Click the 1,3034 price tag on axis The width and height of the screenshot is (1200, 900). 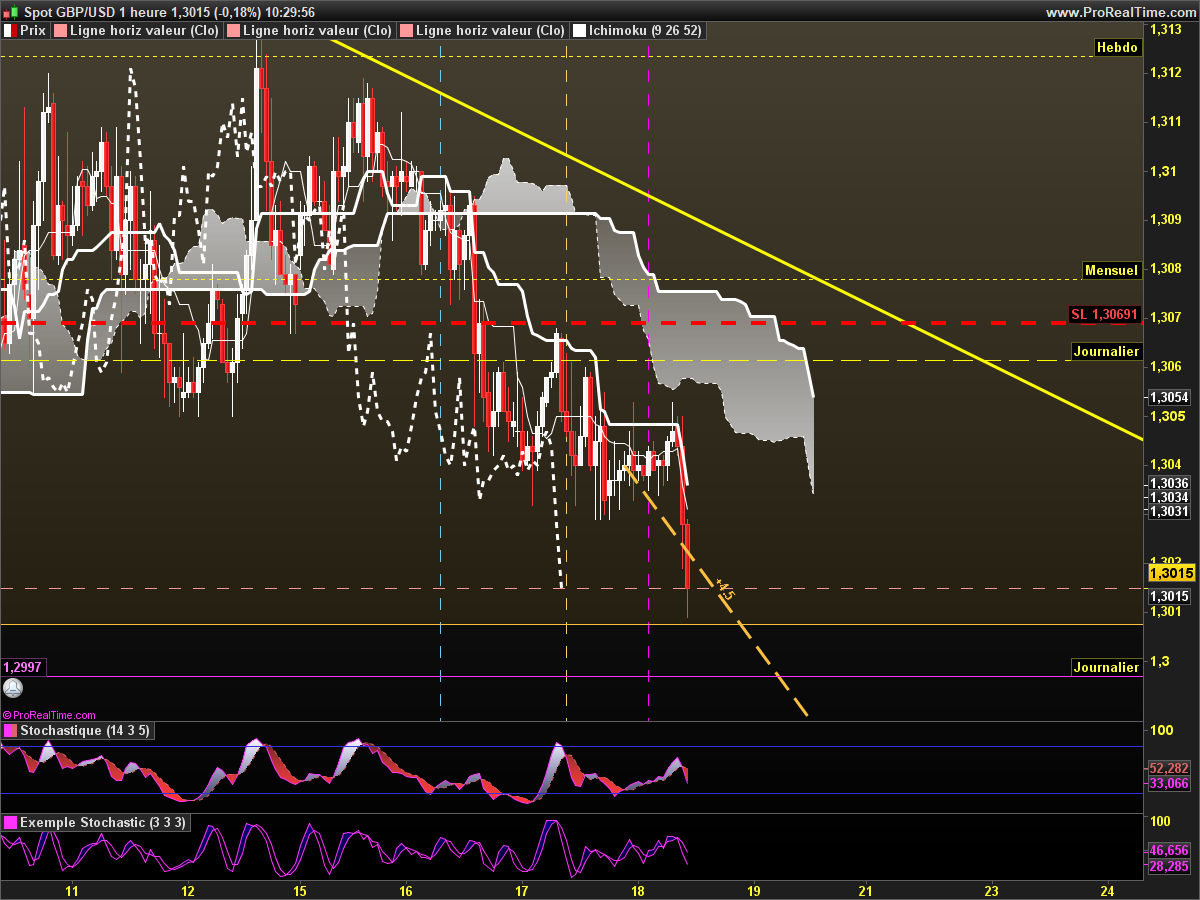(x=1169, y=497)
